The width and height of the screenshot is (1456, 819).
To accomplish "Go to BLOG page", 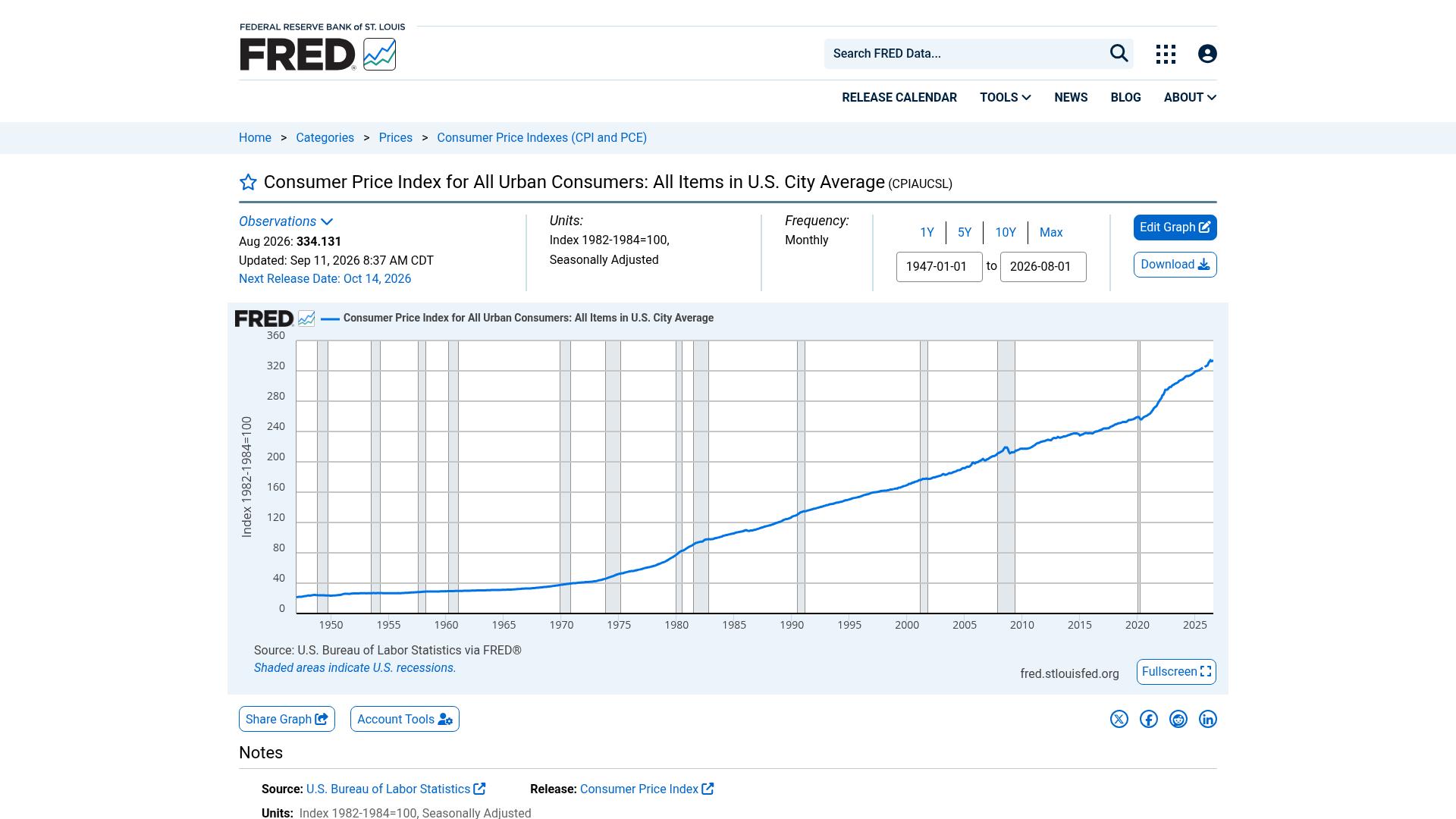I will pos(1125,97).
